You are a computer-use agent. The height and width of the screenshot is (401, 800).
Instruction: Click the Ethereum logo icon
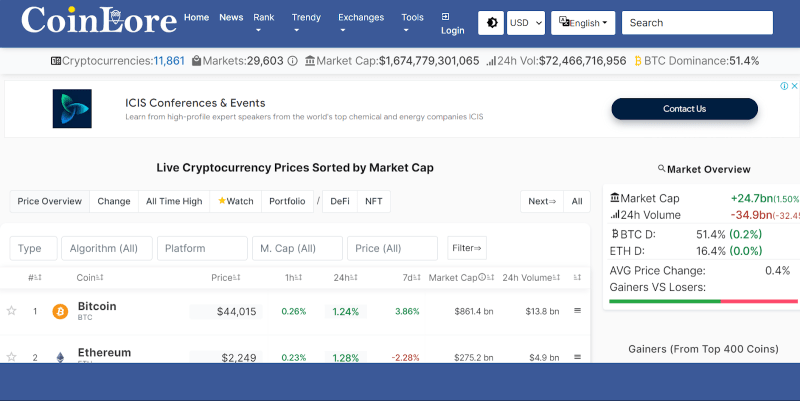pyautogui.click(x=60, y=357)
